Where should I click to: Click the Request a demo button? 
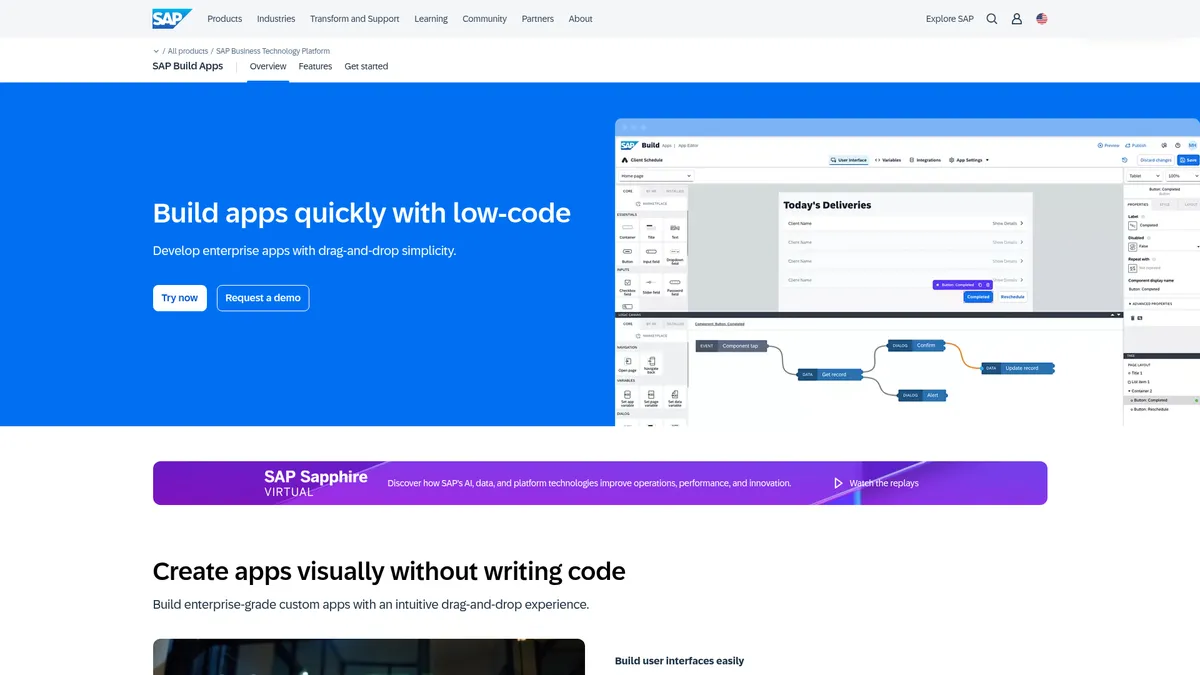pos(263,298)
